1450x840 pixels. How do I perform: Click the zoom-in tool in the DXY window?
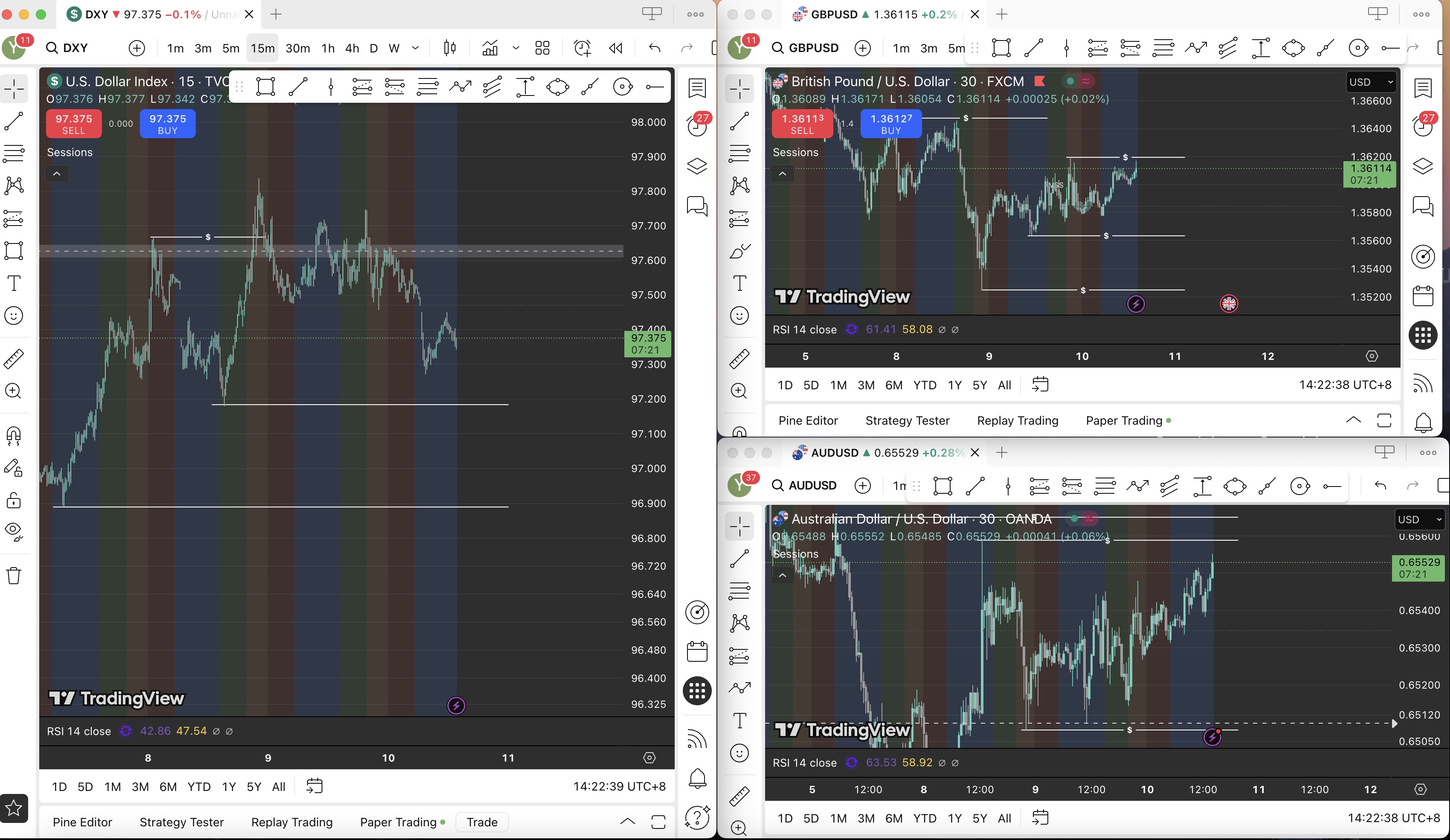pyautogui.click(x=14, y=391)
